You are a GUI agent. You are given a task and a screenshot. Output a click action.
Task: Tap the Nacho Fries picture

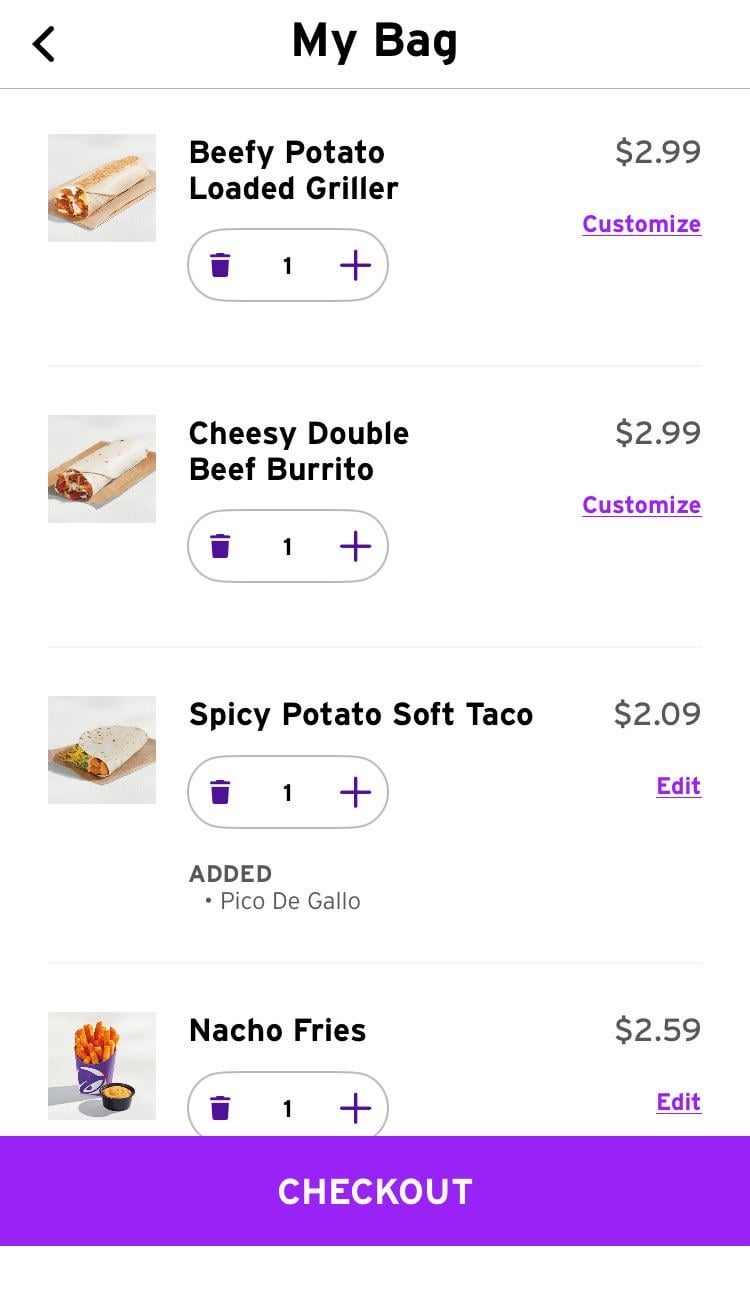point(102,1066)
